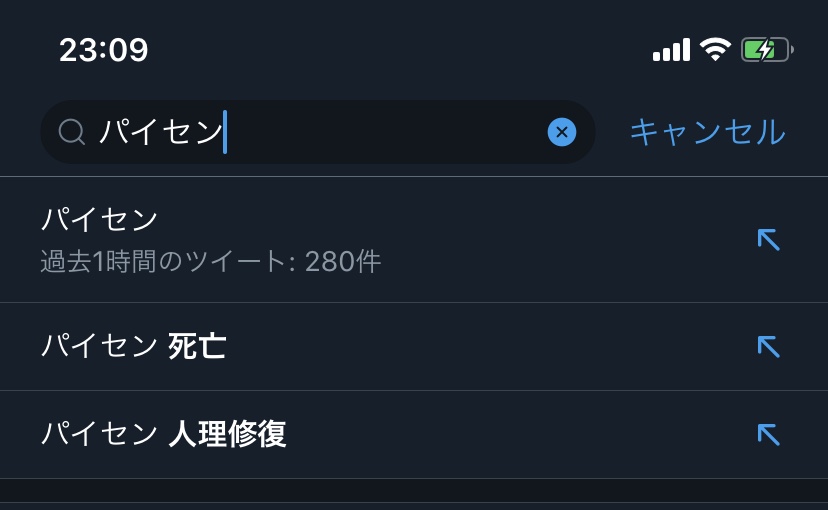Screen dimensions: 828x510
Task: Tap the bold word "死亡"
Action: [197, 346]
